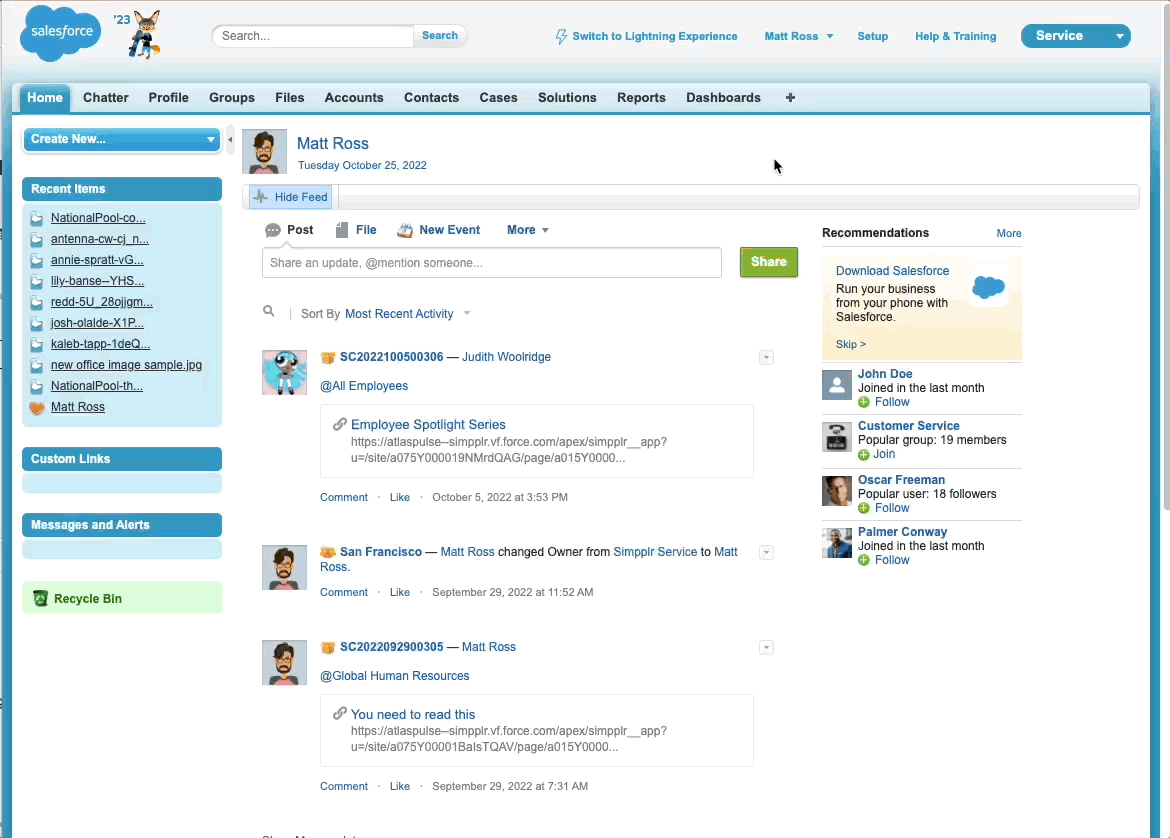
Task: Click the File document icon in publisher
Action: pos(342,230)
